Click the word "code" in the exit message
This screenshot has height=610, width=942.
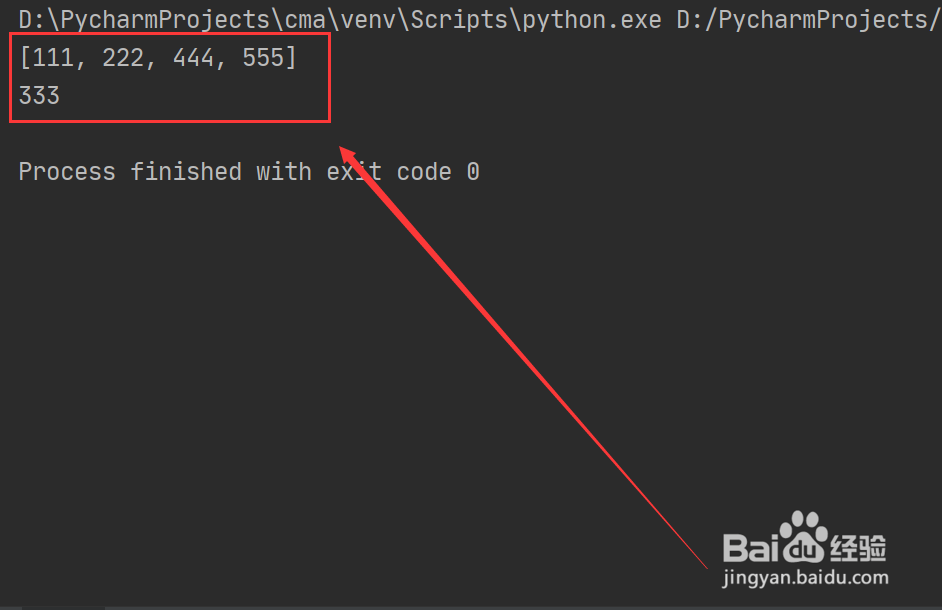[x=424, y=172]
